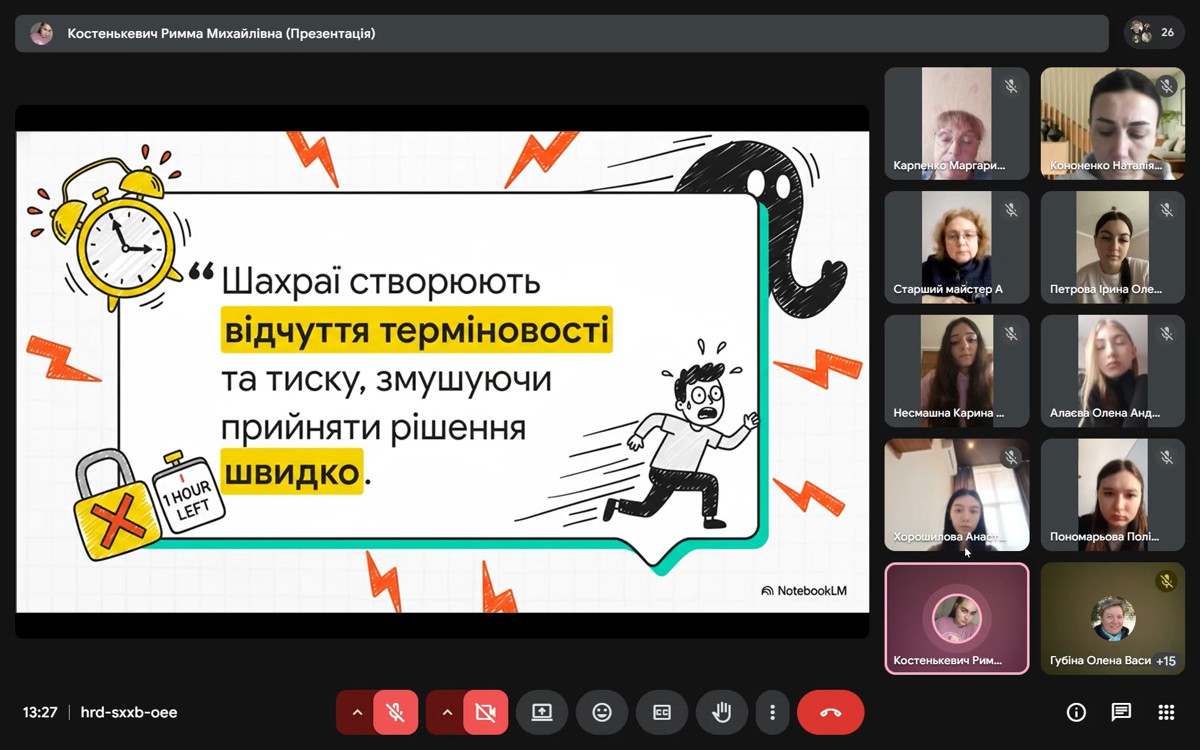
Task: Raise your hand in the meeting
Action: click(722, 712)
